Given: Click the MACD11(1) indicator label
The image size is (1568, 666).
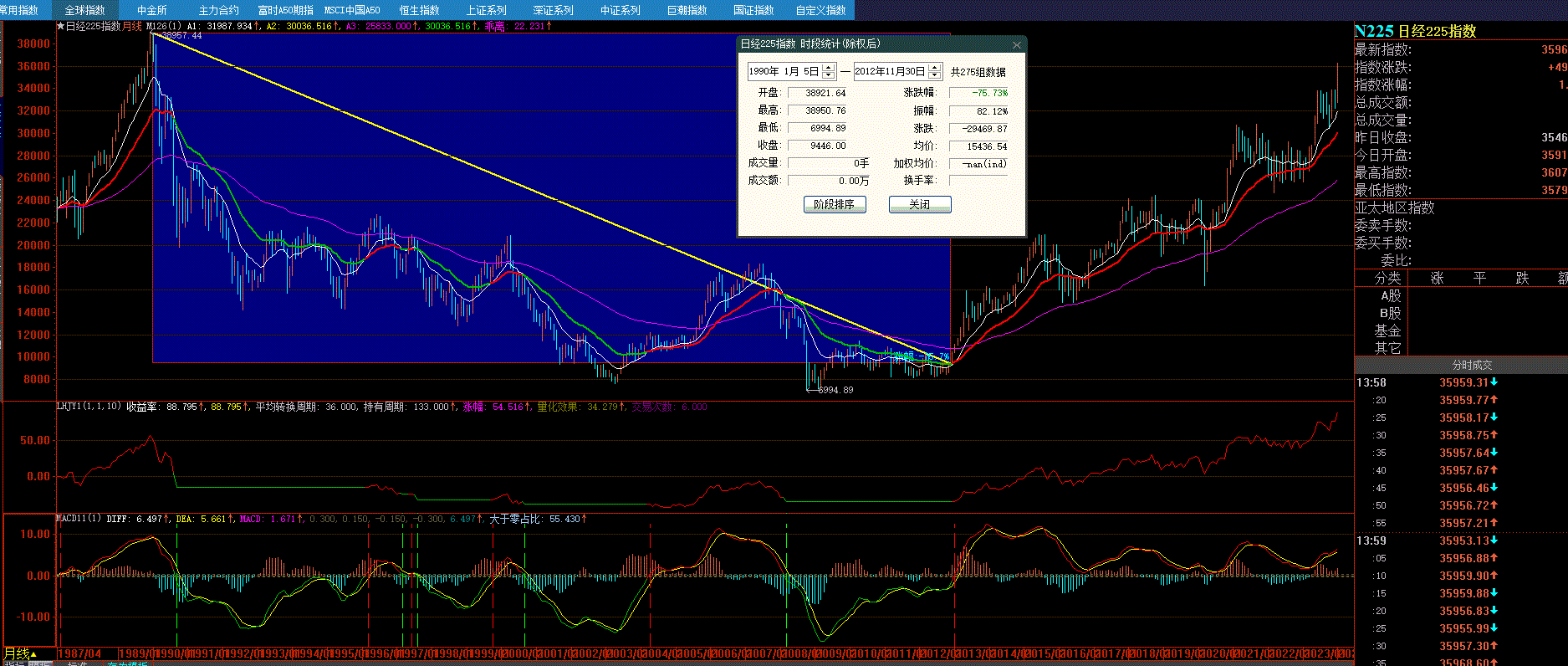Looking at the screenshot, I should (79, 519).
